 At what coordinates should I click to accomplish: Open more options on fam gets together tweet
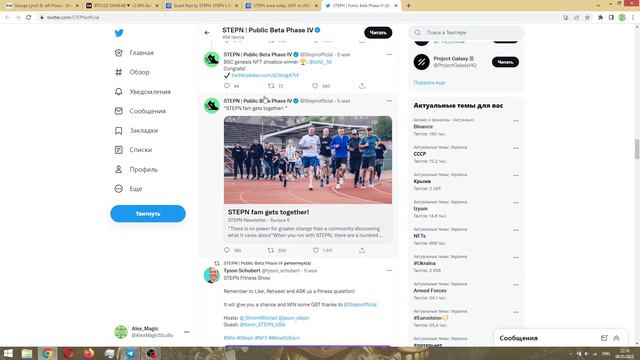(389, 101)
